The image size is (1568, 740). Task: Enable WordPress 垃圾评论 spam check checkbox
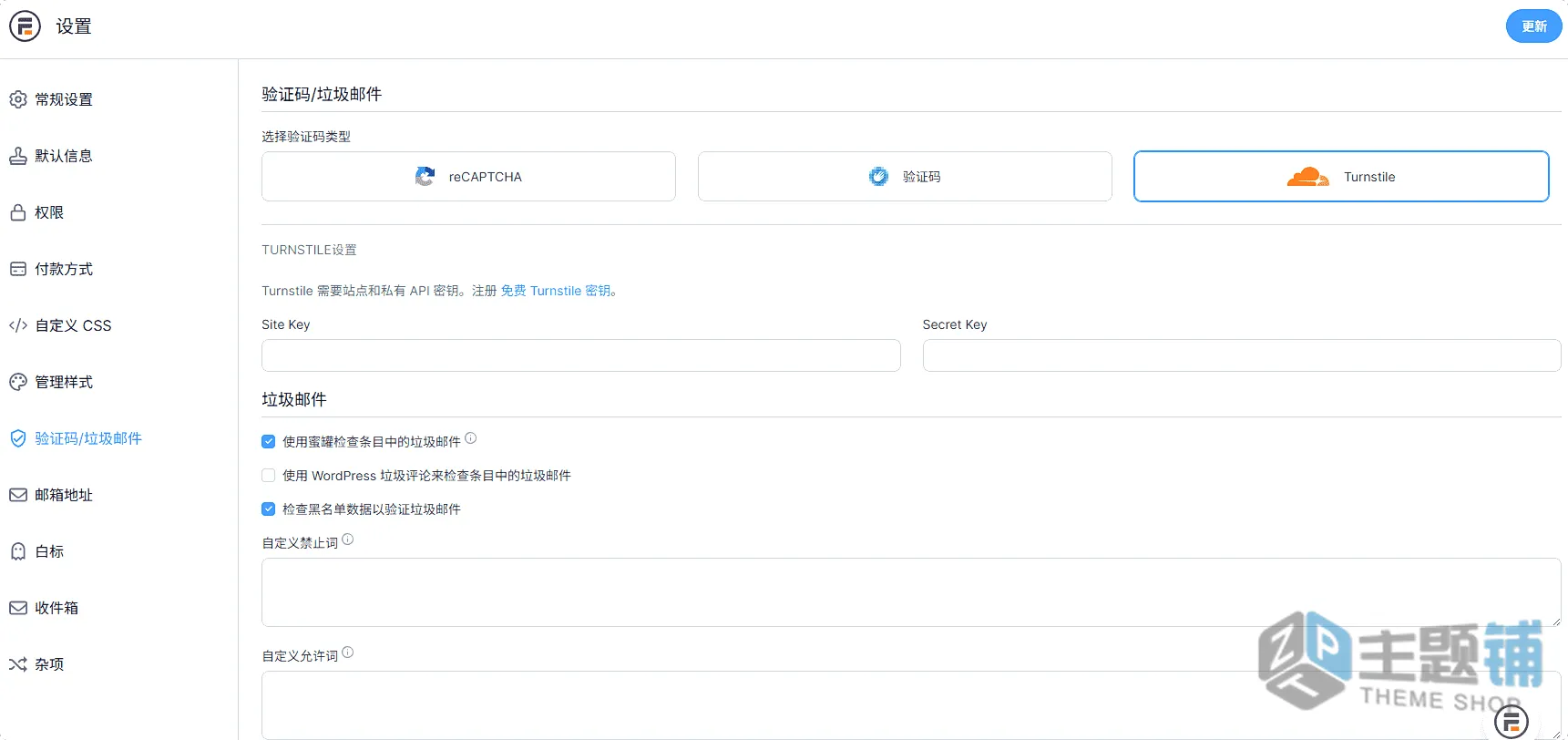click(269, 476)
